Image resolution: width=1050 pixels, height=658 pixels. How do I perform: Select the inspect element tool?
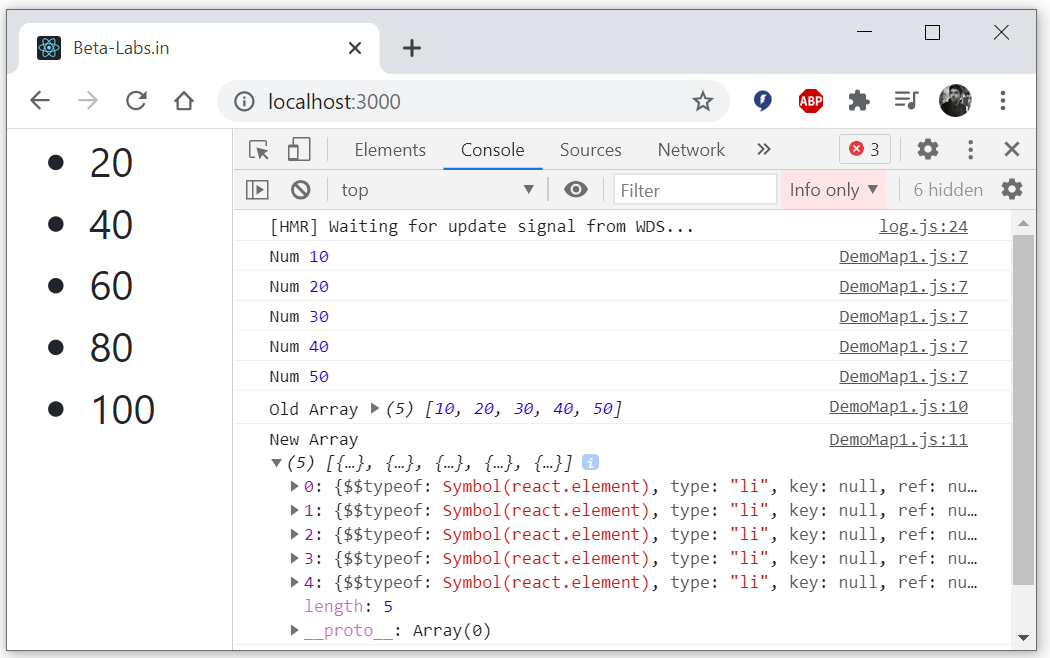[x=258, y=148]
